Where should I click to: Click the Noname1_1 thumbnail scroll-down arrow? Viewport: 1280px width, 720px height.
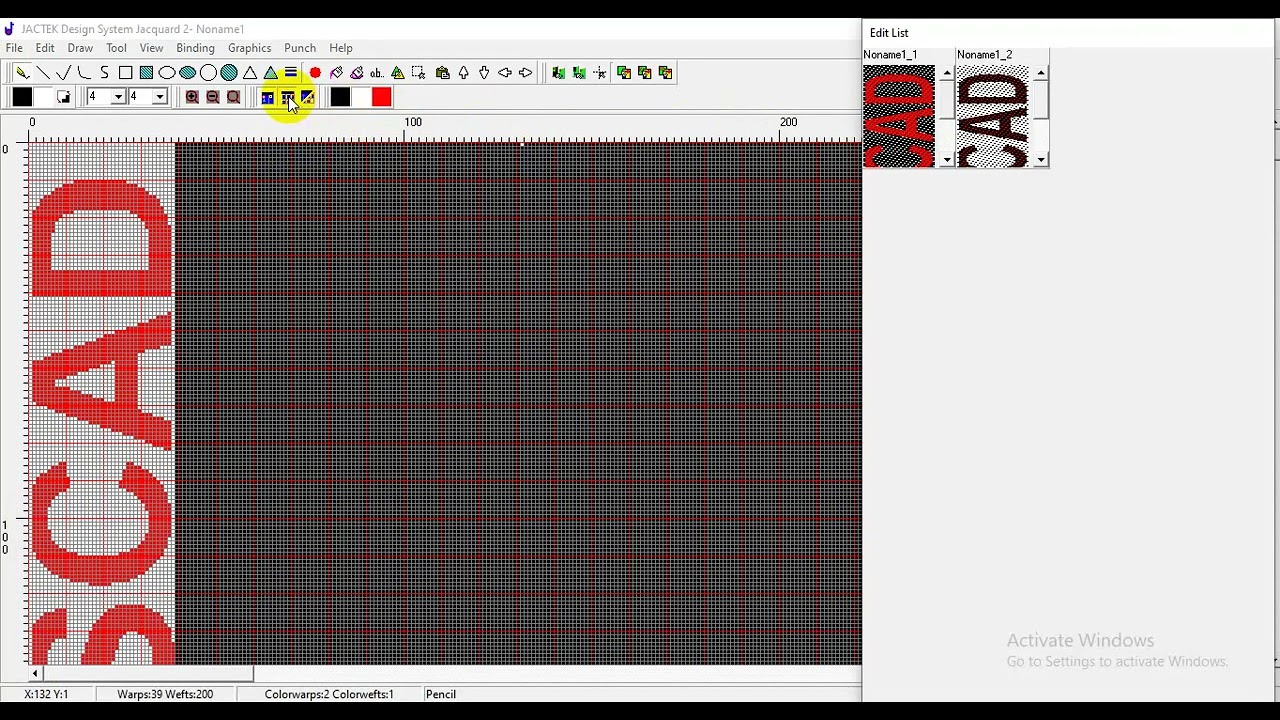[947, 160]
